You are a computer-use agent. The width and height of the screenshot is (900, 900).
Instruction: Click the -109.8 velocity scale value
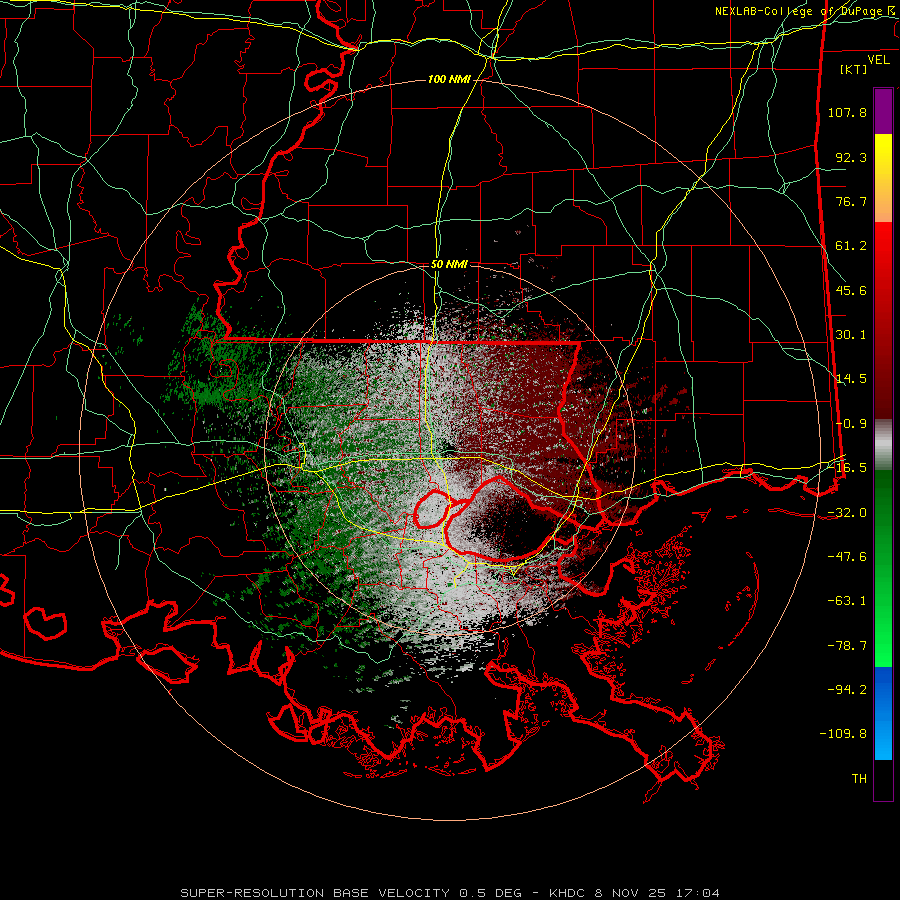pos(843,734)
